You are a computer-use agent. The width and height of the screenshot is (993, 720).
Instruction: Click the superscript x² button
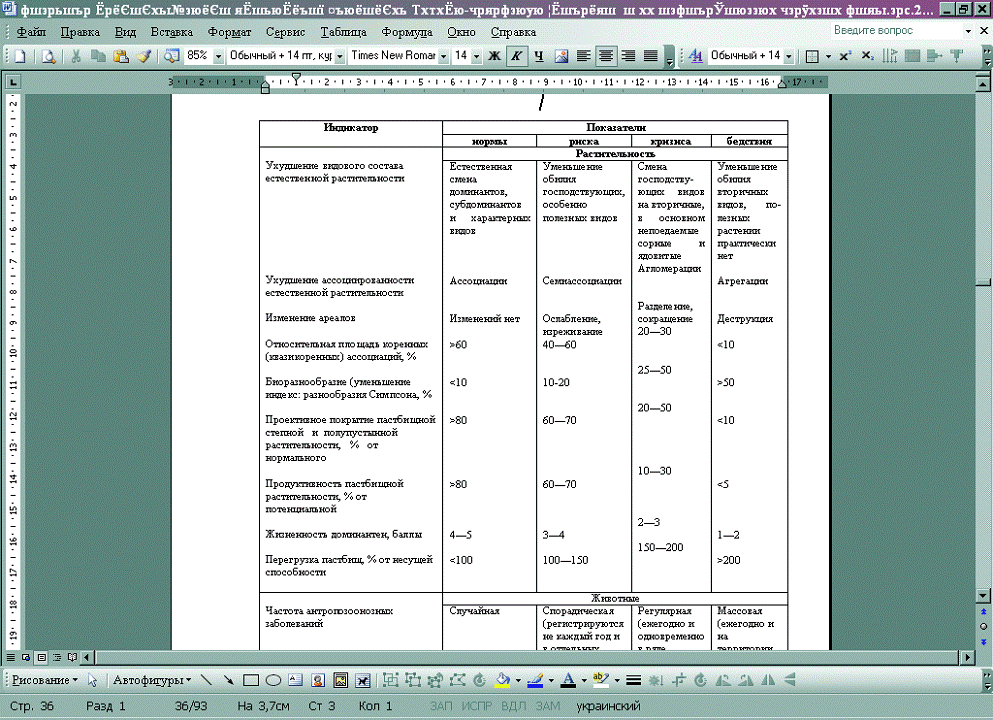point(845,56)
